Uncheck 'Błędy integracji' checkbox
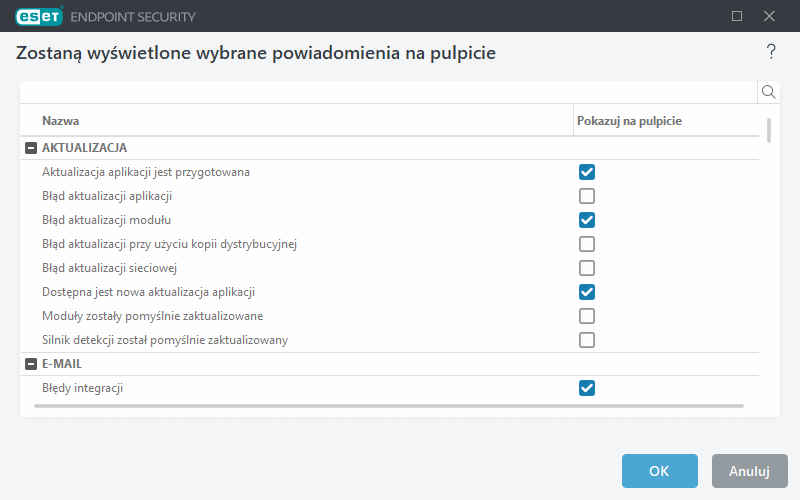The image size is (800, 500). tap(587, 388)
